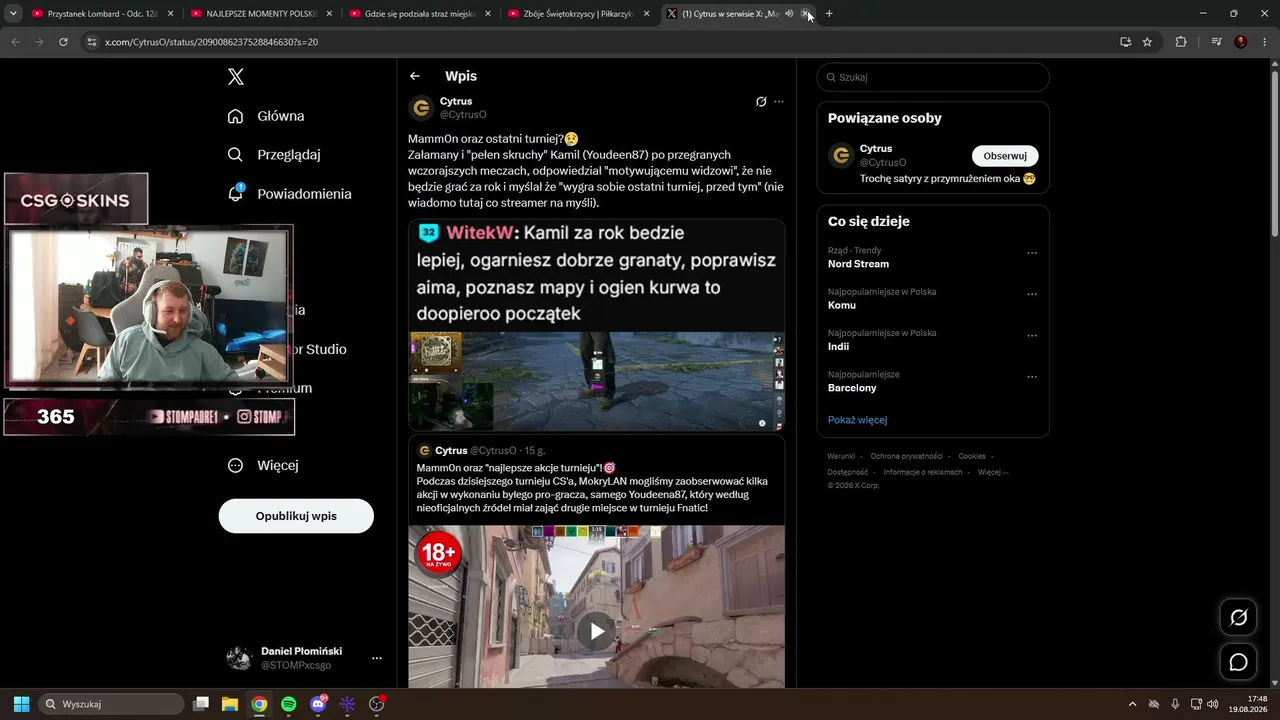Click Pokaż więcej in trends
Viewport: 1280px width, 720px height.
coord(857,420)
